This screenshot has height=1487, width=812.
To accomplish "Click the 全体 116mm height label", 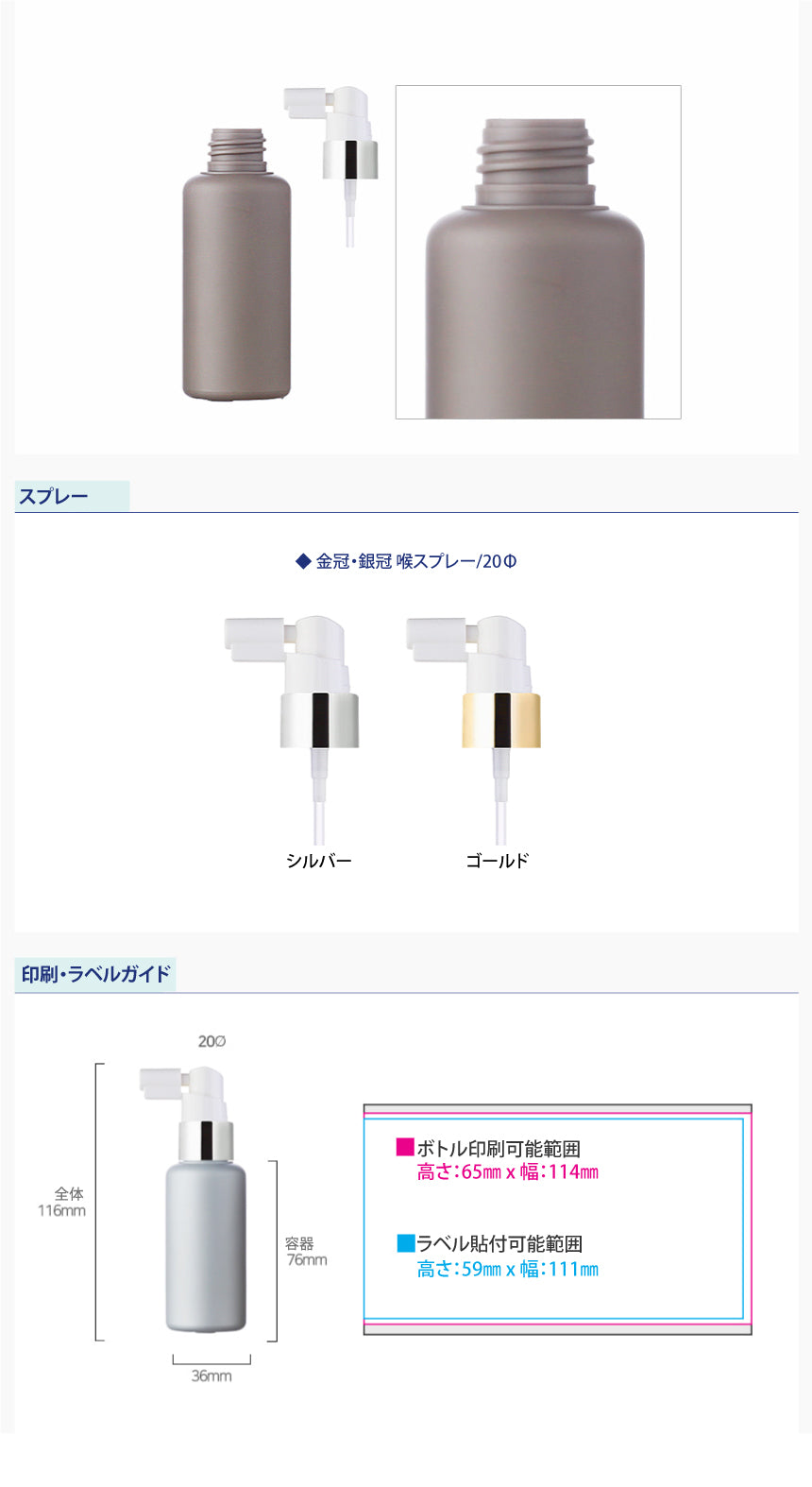I will pyautogui.click(x=62, y=1202).
